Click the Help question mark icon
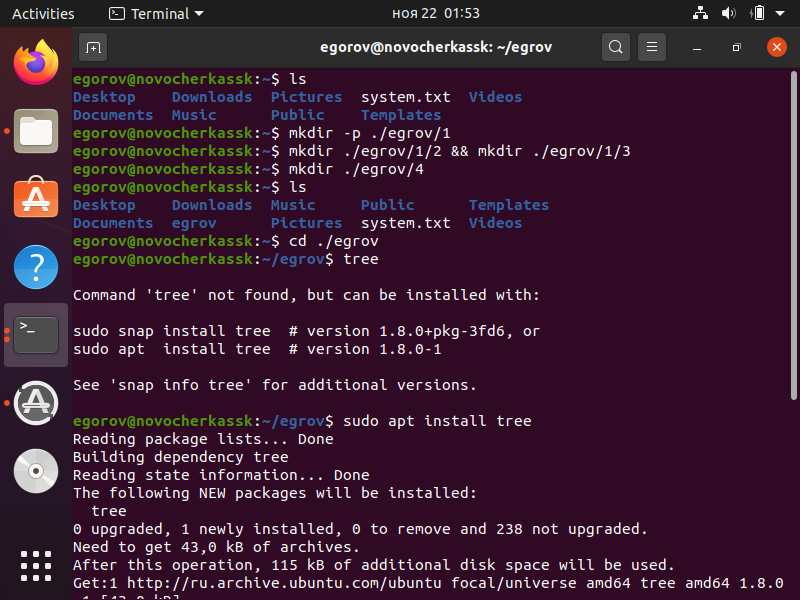The height and width of the screenshot is (600, 800). point(36,267)
